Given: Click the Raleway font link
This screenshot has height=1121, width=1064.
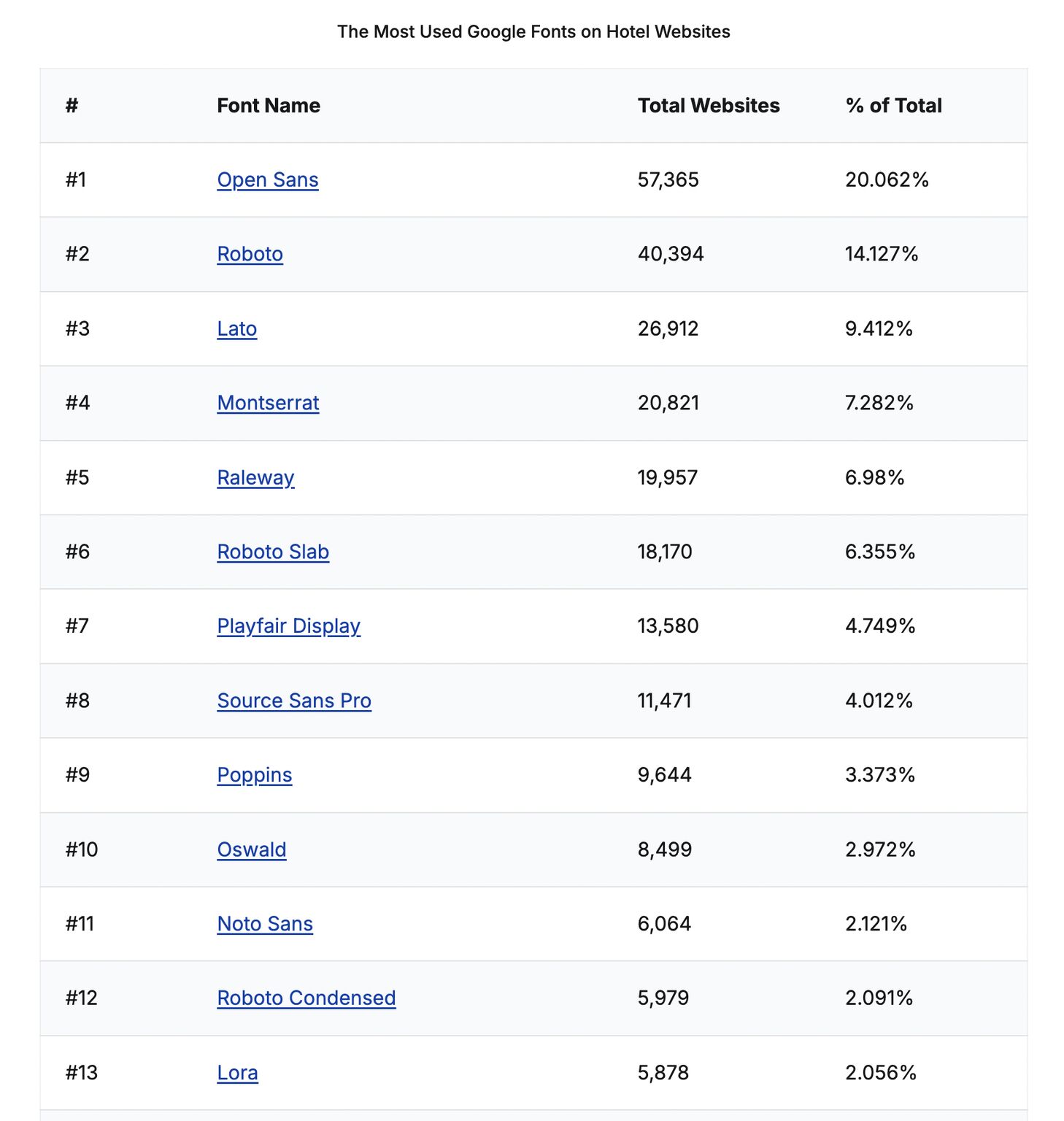Looking at the screenshot, I should point(255,477).
